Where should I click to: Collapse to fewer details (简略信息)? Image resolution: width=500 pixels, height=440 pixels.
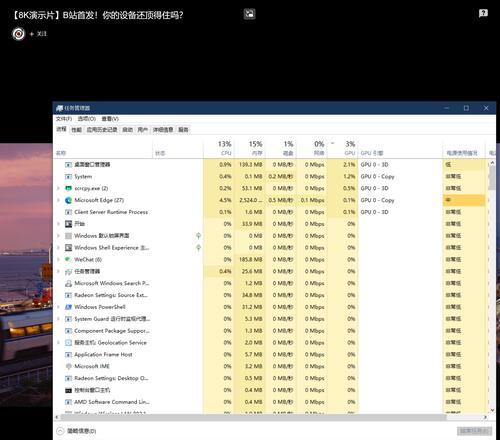point(76,431)
